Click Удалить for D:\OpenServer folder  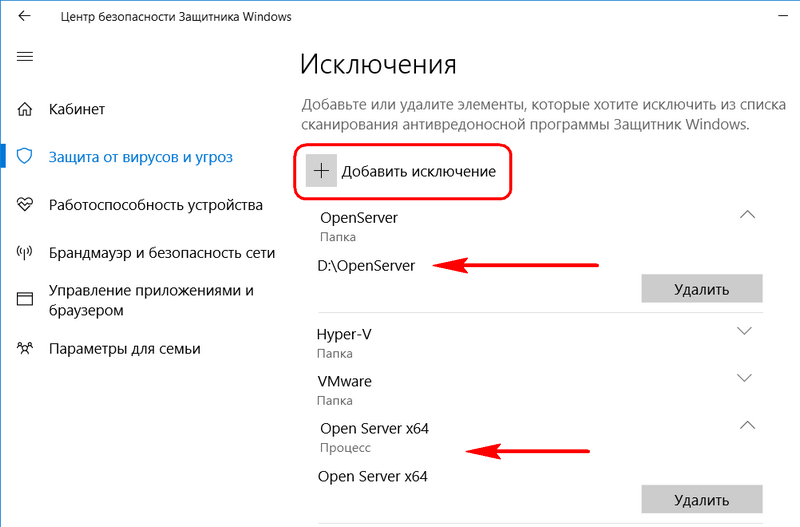[702, 289]
